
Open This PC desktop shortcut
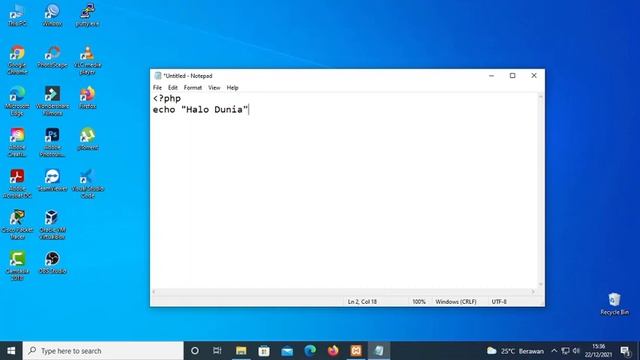coord(17,16)
